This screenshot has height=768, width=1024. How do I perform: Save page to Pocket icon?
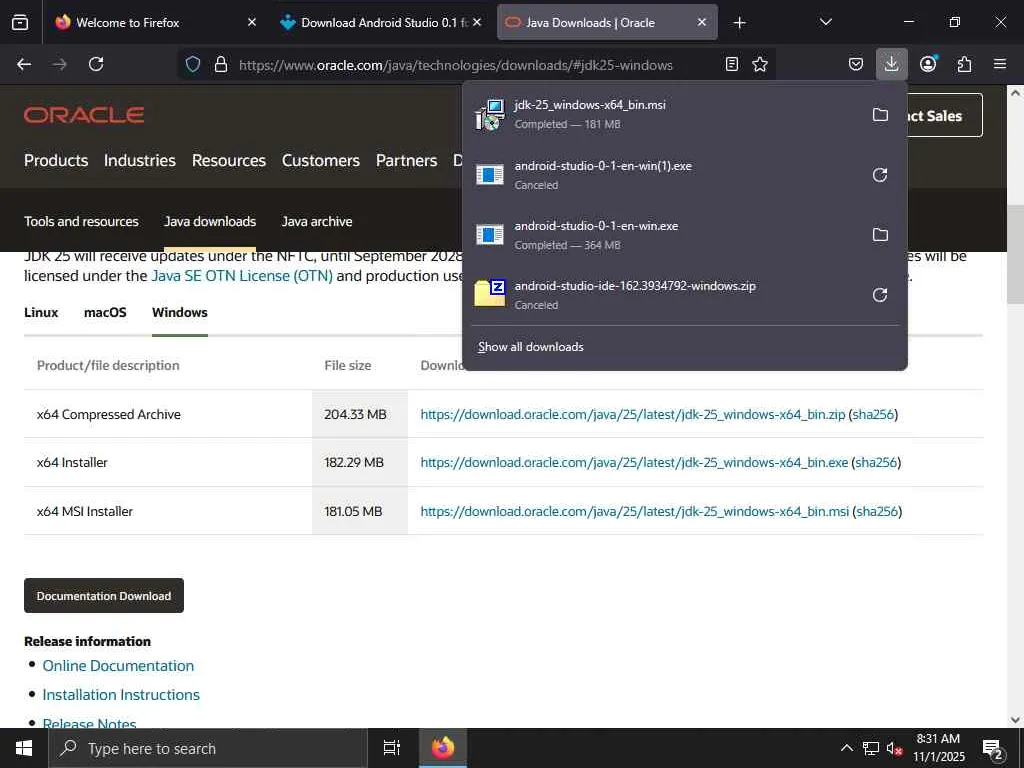coord(856,64)
